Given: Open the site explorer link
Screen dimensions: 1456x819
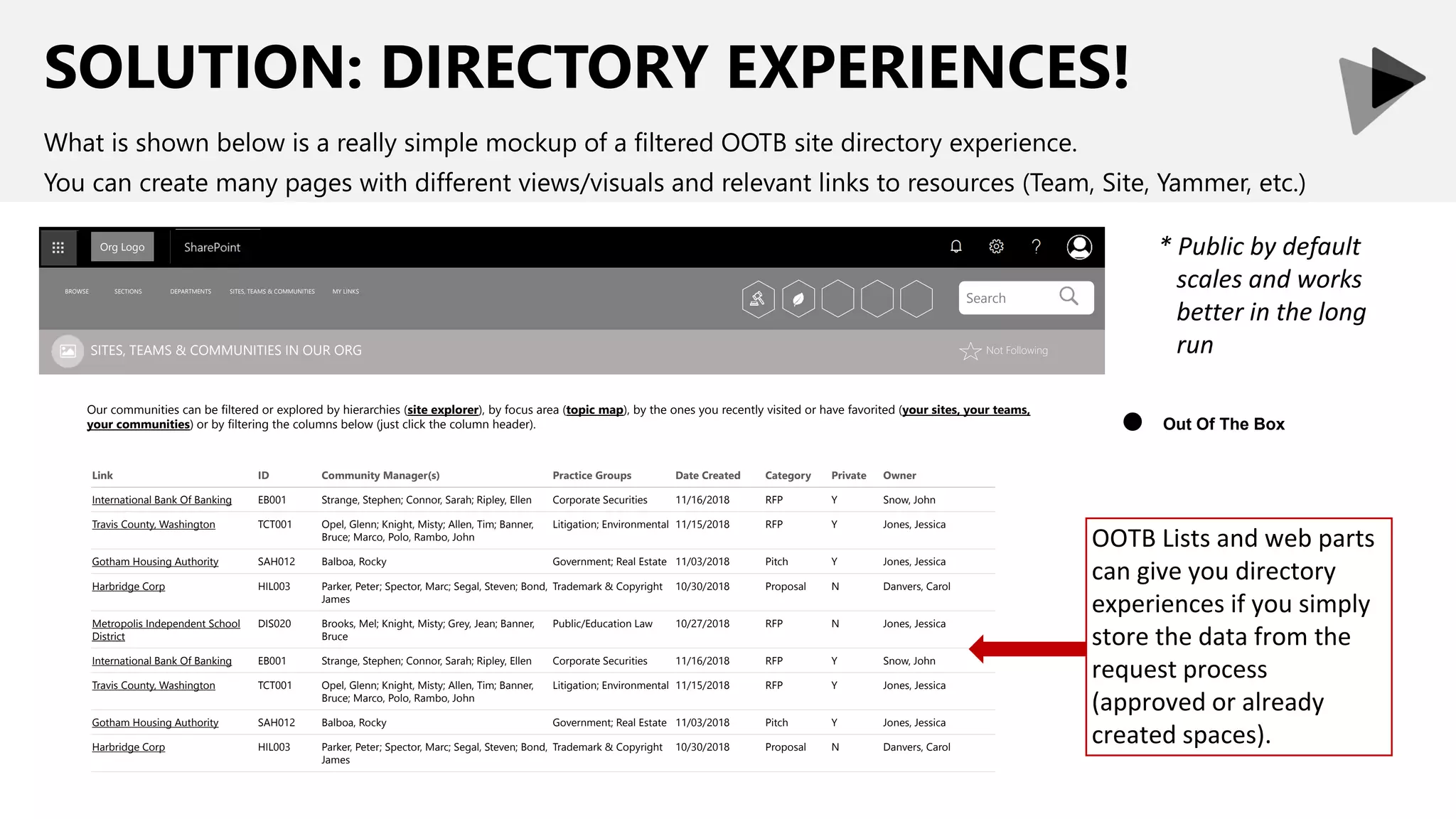Looking at the screenshot, I should coord(443,409).
